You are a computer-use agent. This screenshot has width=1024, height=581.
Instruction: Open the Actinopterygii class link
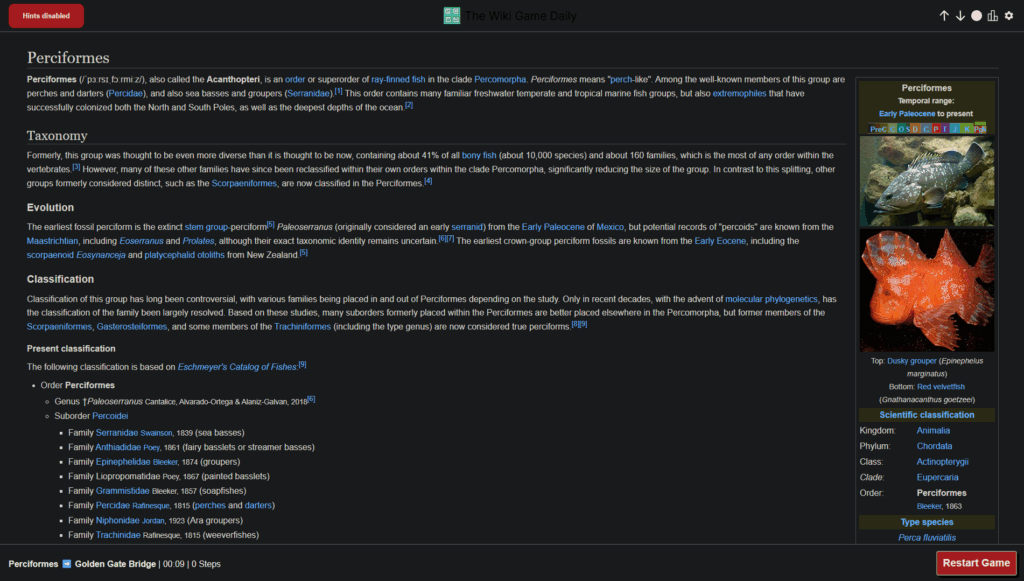point(943,461)
